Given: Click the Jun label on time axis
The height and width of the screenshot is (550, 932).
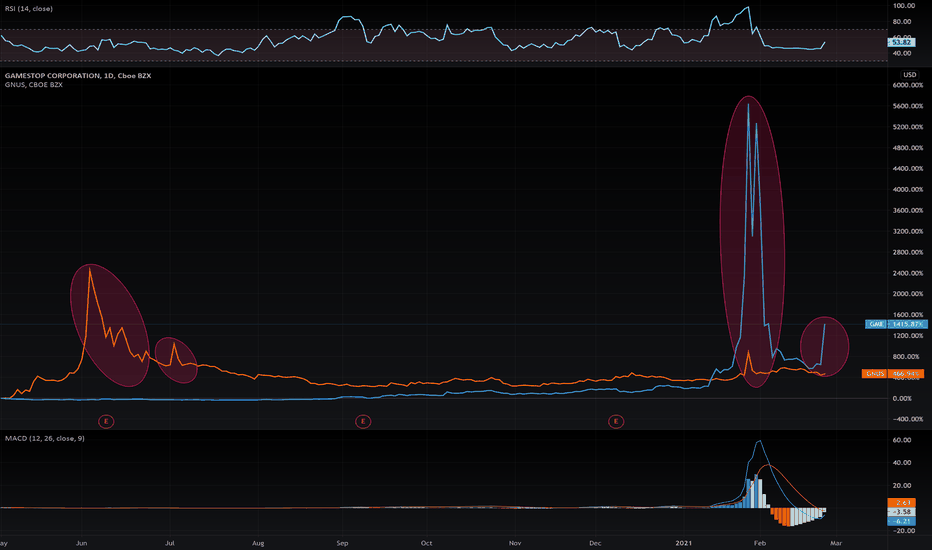Looking at the screenshot, I should [x=82, y=543].
